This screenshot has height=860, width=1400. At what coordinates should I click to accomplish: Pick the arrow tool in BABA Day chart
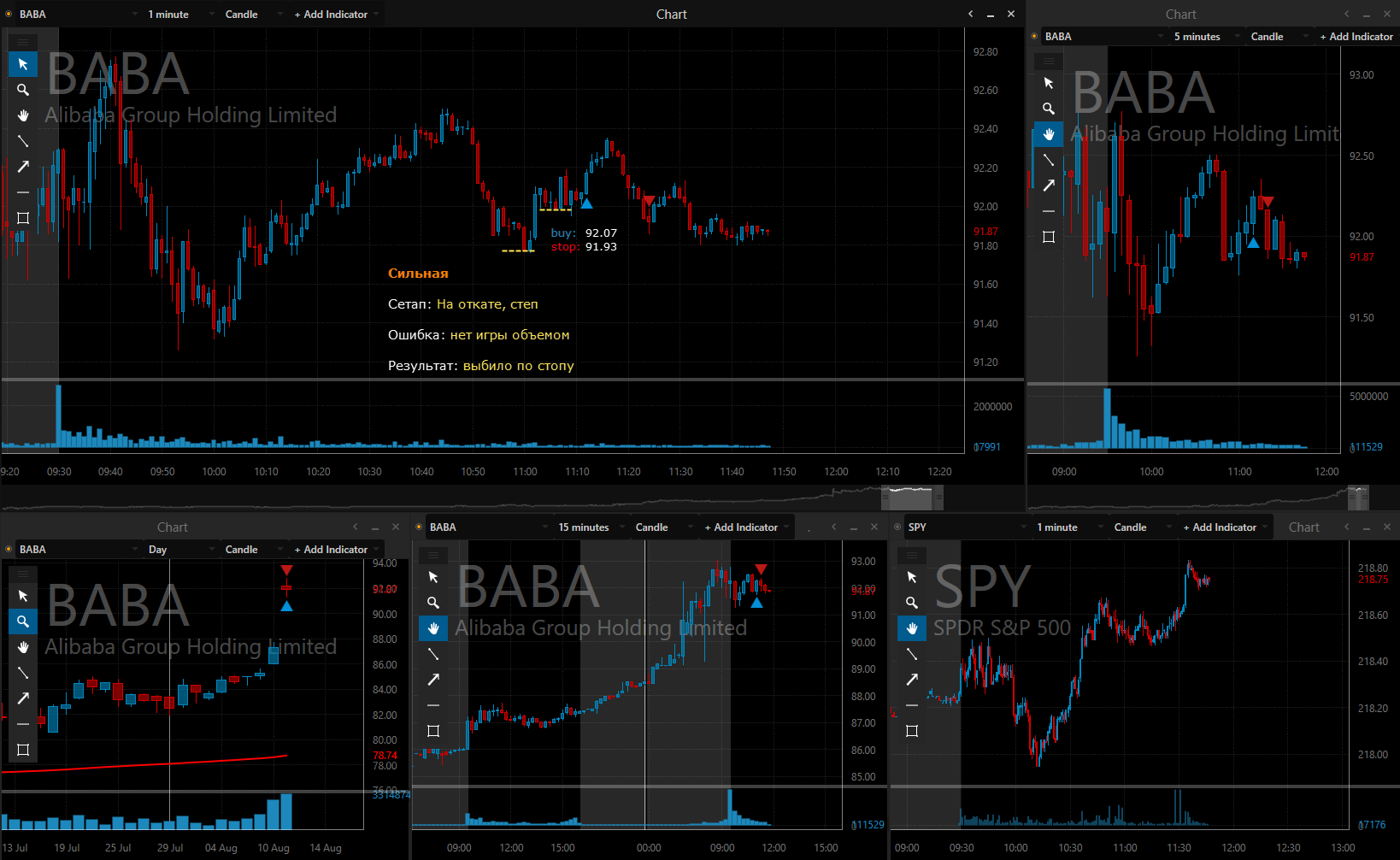(x=23, y=698)
